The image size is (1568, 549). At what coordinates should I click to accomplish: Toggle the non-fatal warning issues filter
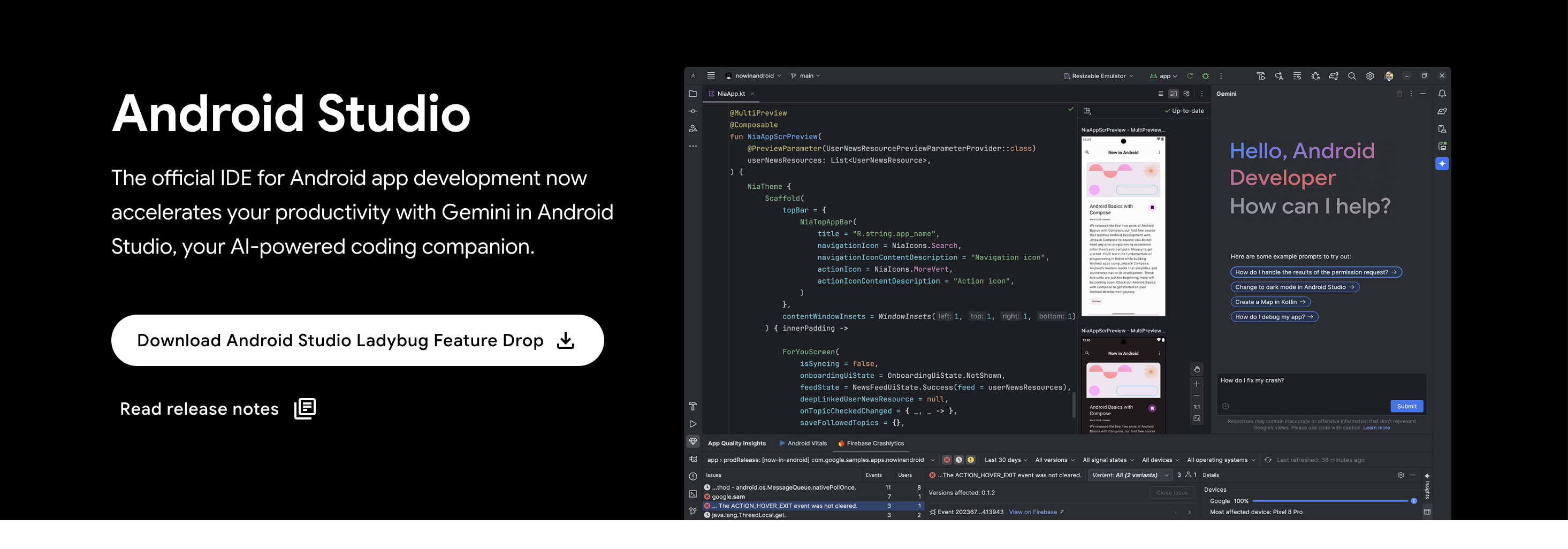[971, 460]
